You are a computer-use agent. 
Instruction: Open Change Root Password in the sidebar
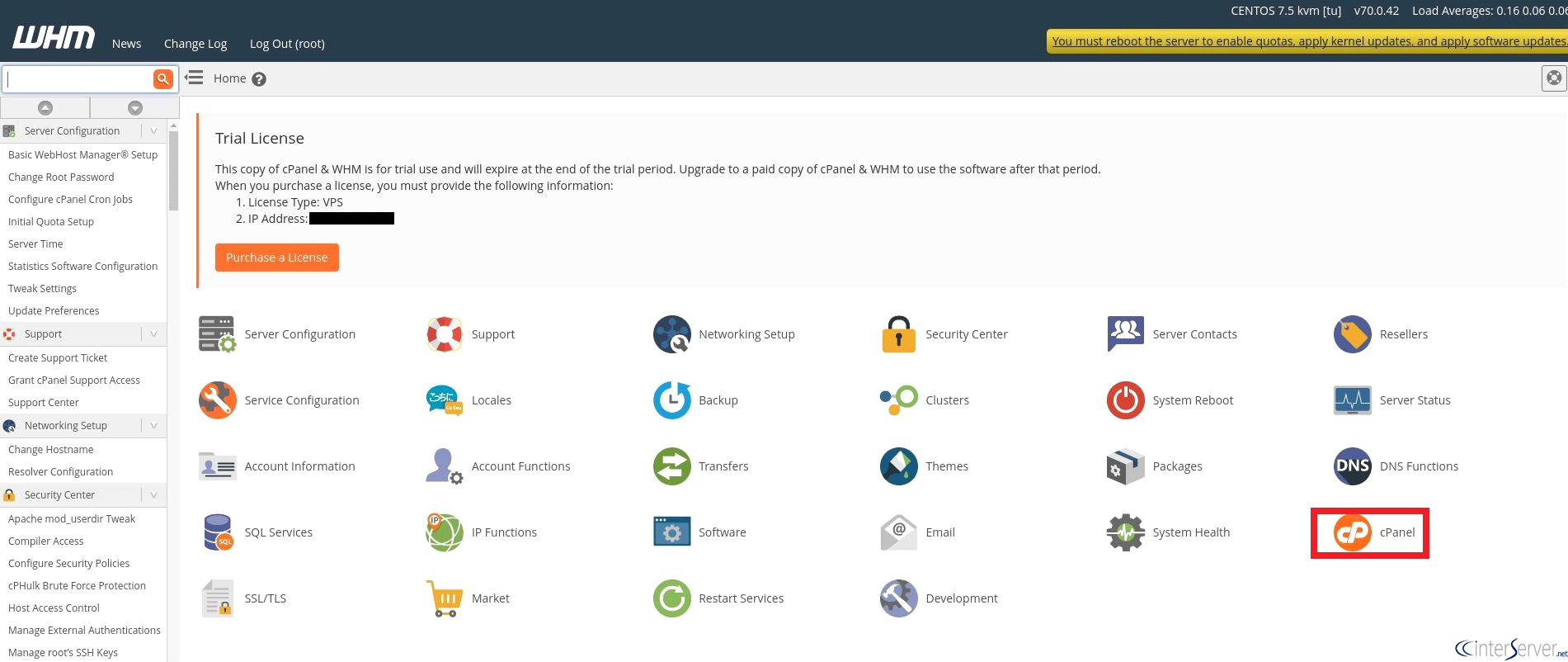point(61,177)
